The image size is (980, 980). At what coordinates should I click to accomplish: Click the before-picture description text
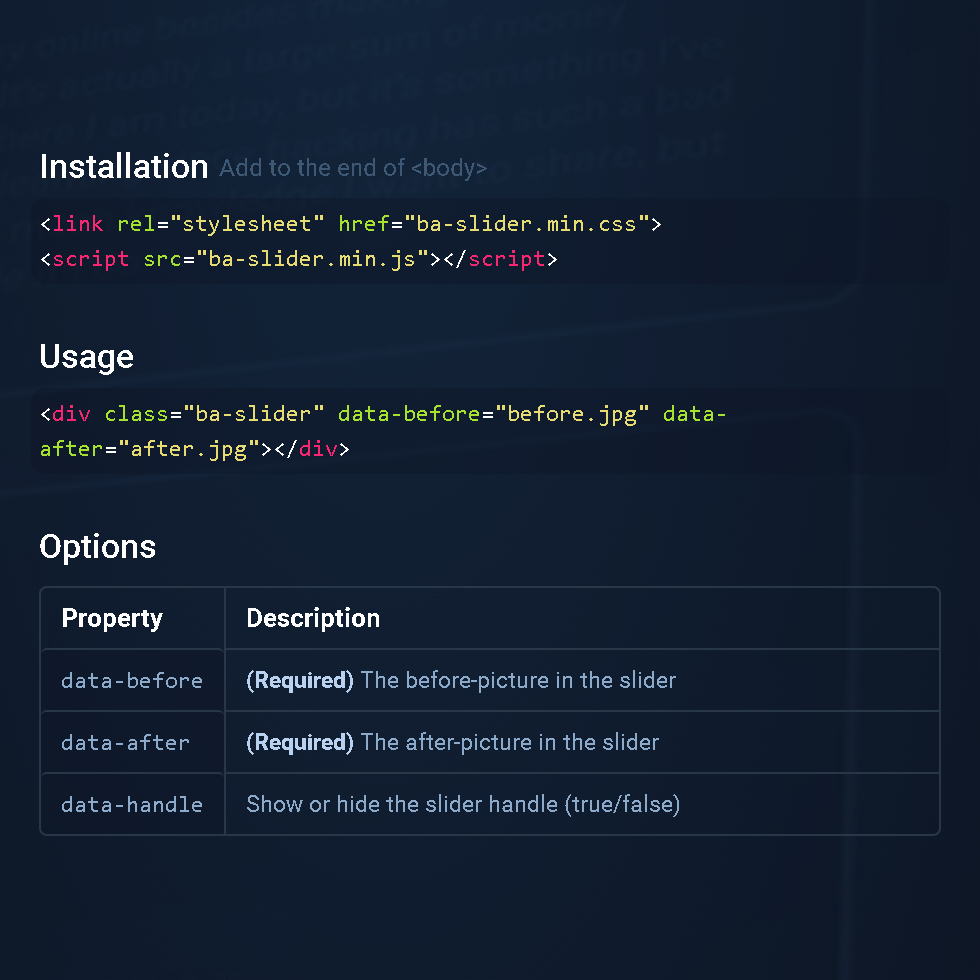tap(518, 681)
